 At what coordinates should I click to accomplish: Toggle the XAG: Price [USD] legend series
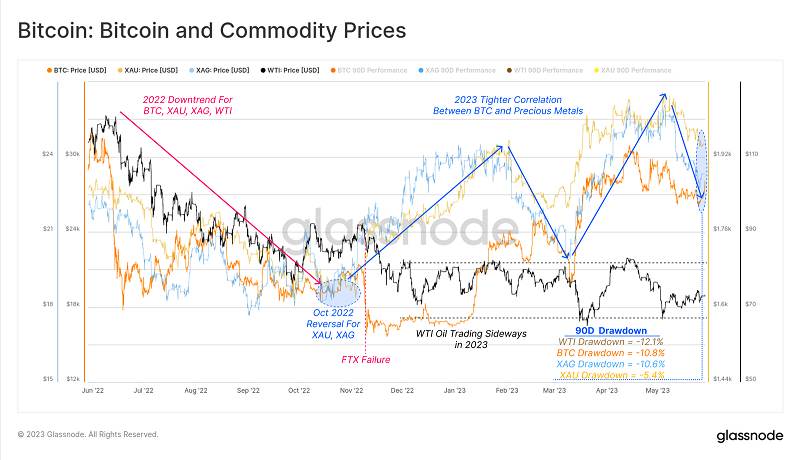click(219, 70)
